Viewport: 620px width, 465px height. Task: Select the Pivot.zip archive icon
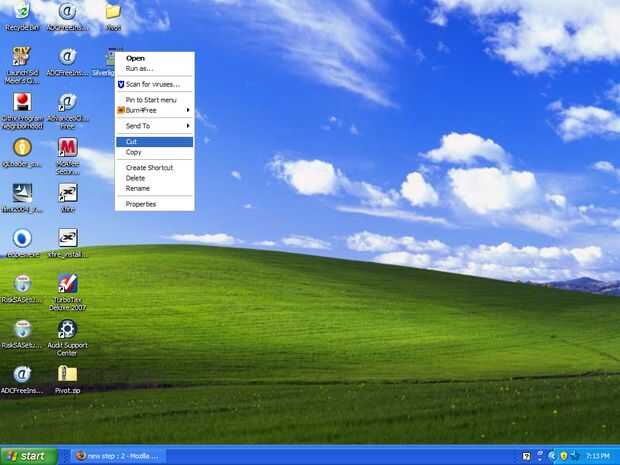[68, 380]
